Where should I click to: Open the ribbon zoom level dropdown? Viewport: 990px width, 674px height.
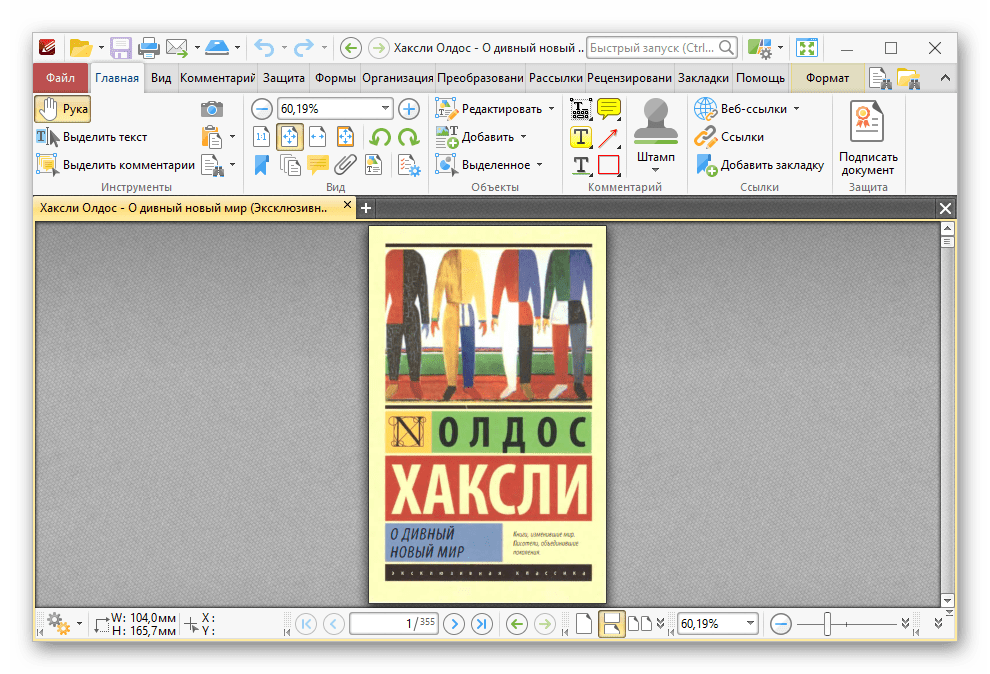coord(385,109)
